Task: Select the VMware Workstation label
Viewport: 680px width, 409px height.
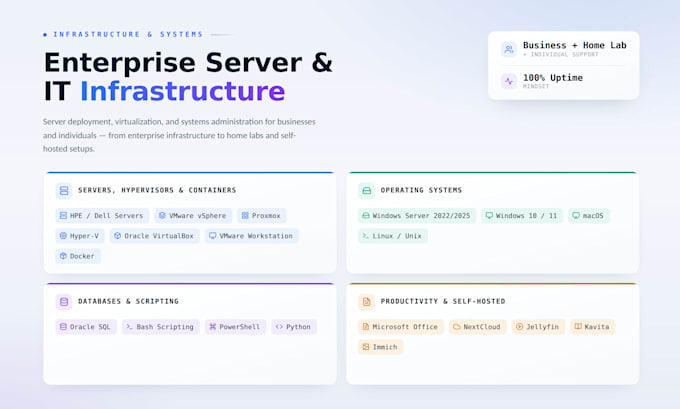Action: (256, 236)
